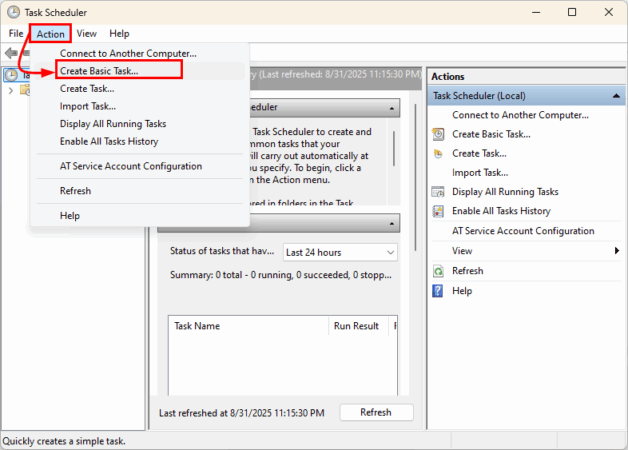
Task: Click Refresh link in Actions pane
Action: click(x=467, y=271)
